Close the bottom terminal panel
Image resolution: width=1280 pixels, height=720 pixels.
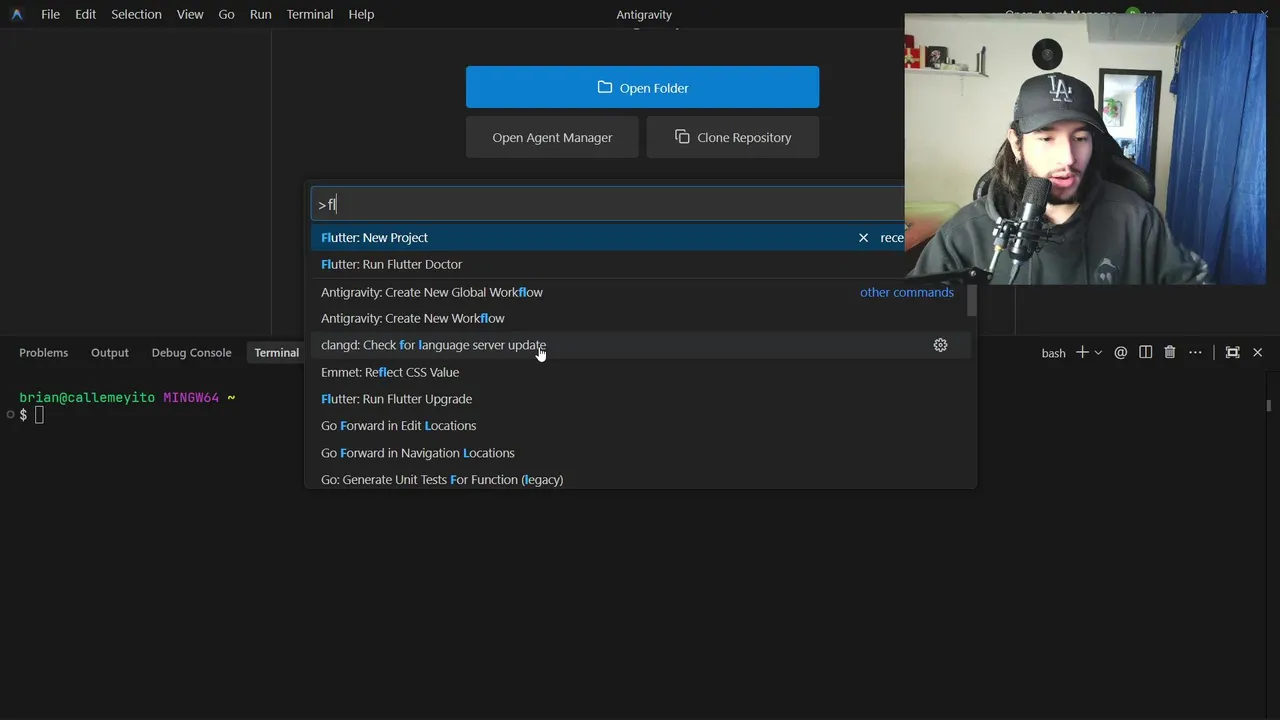point(1258,352)
